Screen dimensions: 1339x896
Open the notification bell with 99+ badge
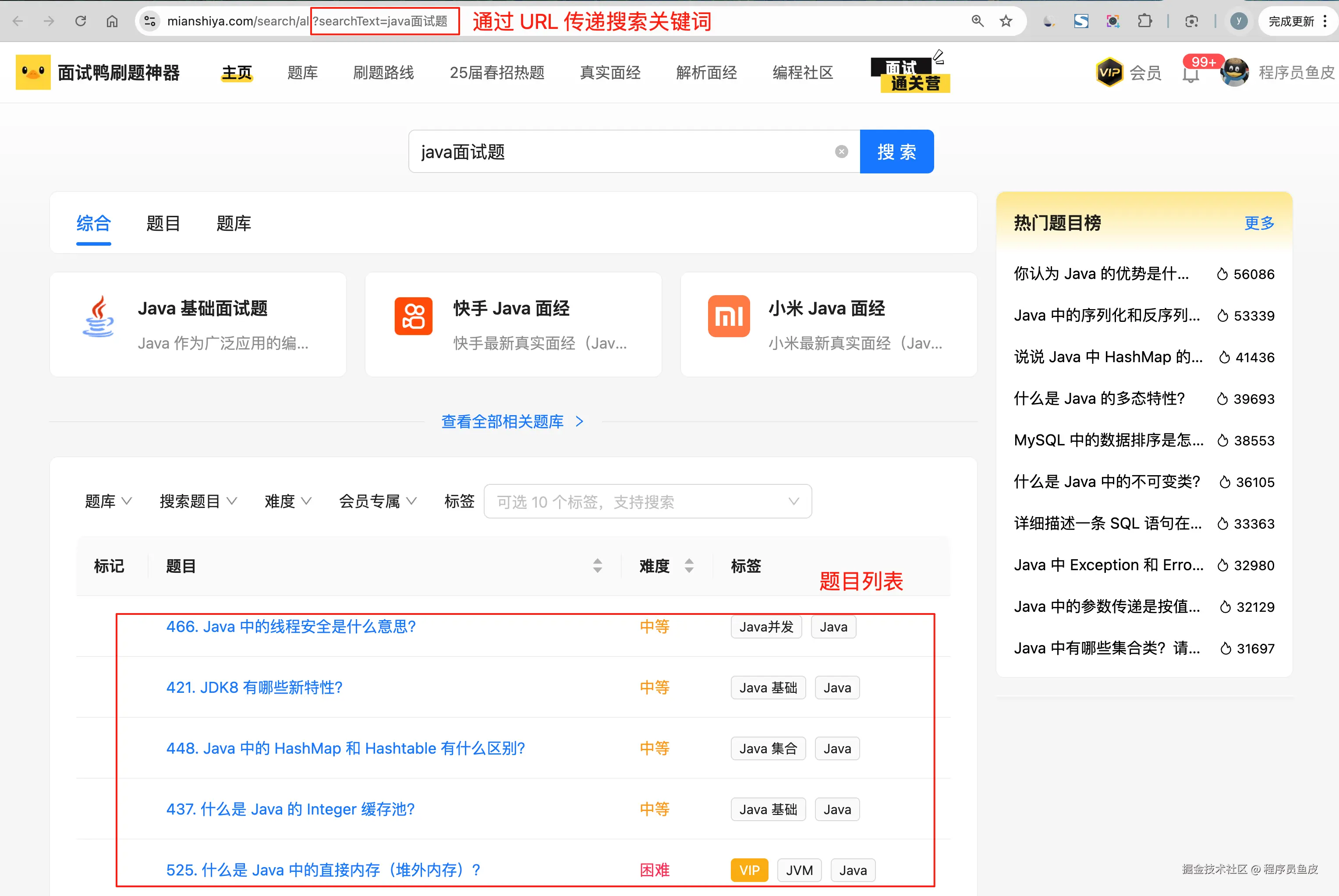pos(1191,74)
